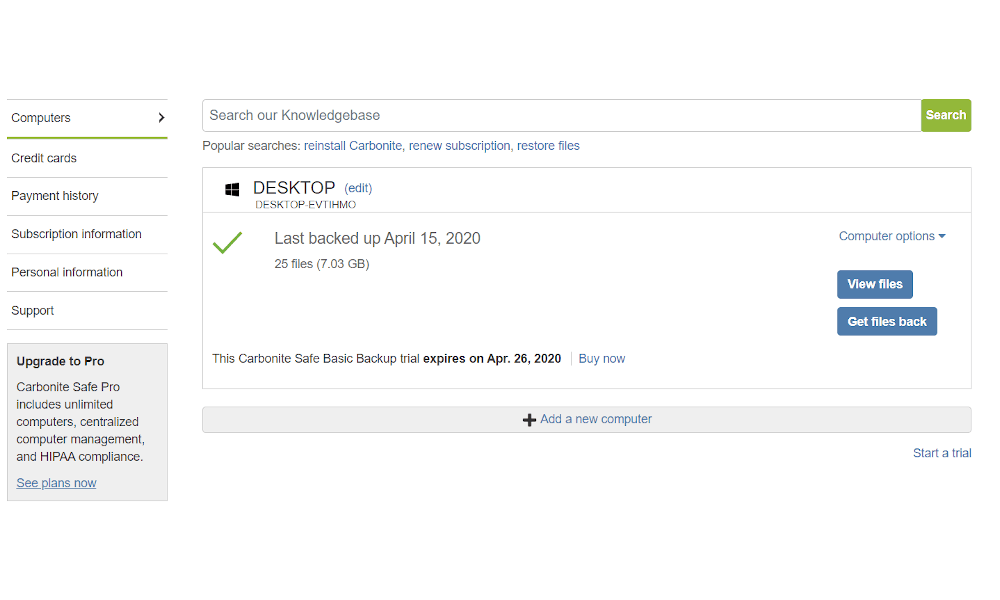The height and width of the screenshot is (600, 1000).
Task: Open the Computer options dropdown
Action: pos(892,236)
